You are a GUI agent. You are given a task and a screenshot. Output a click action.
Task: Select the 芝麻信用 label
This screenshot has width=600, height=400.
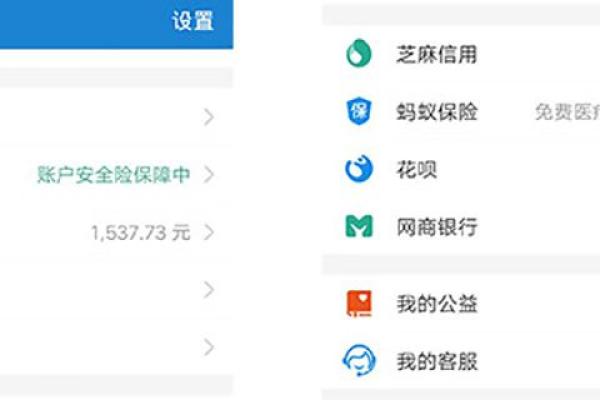(437, 54)
